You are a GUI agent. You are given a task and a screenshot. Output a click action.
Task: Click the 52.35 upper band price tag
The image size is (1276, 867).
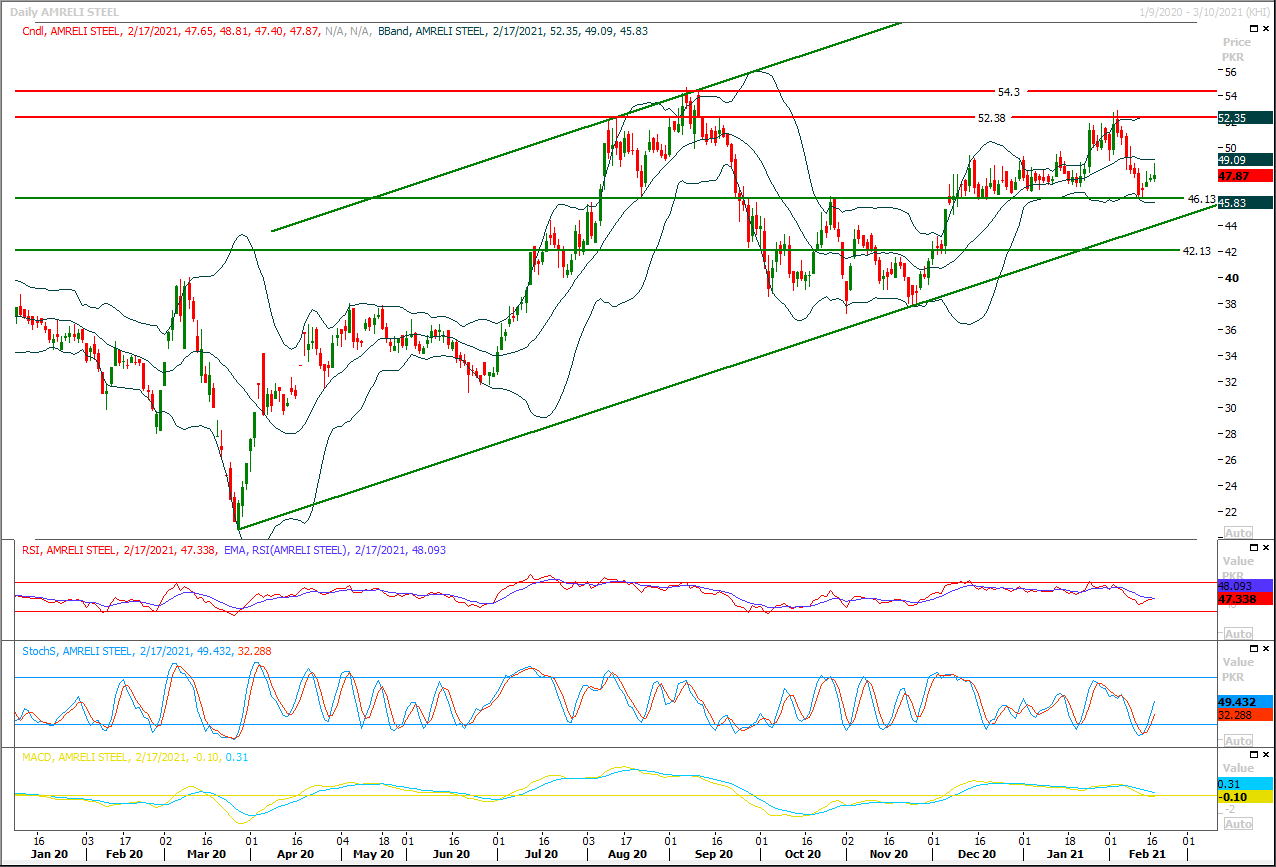1245,117
